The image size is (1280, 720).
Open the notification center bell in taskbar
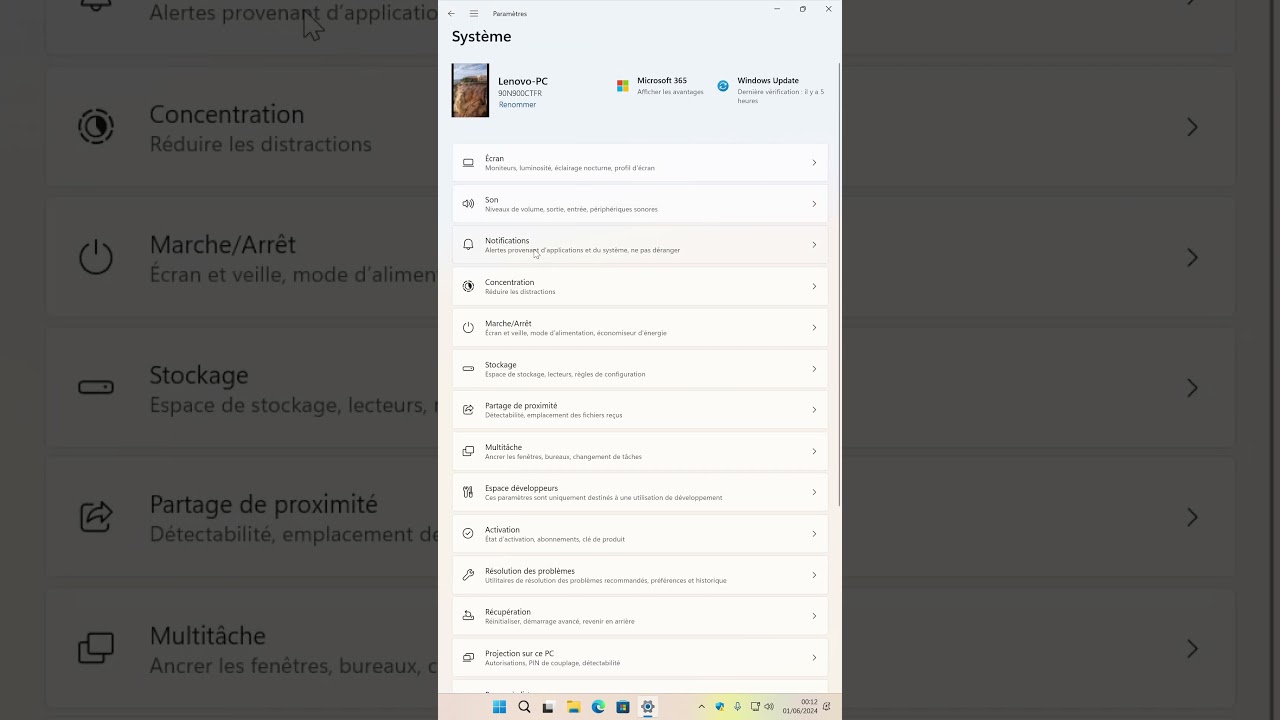point(827,707)
